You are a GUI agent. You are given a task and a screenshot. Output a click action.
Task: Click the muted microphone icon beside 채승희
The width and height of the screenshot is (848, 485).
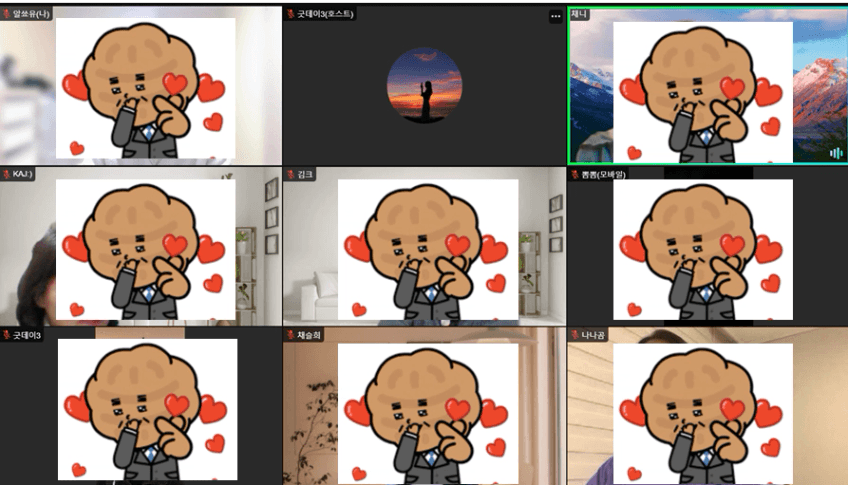click(x=291, y=335)
